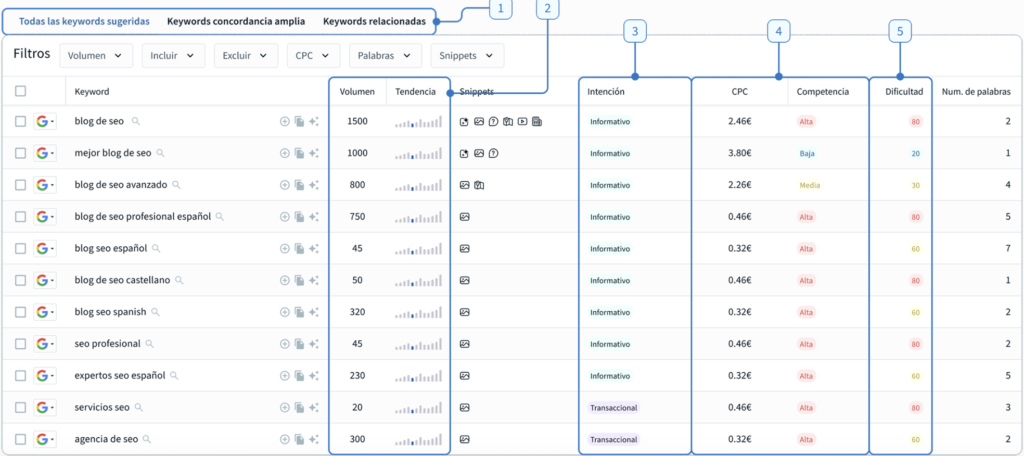Select the checkbox for 'blog de seo castellano'
Screen dimensions: 1024x456
point(21,280)
